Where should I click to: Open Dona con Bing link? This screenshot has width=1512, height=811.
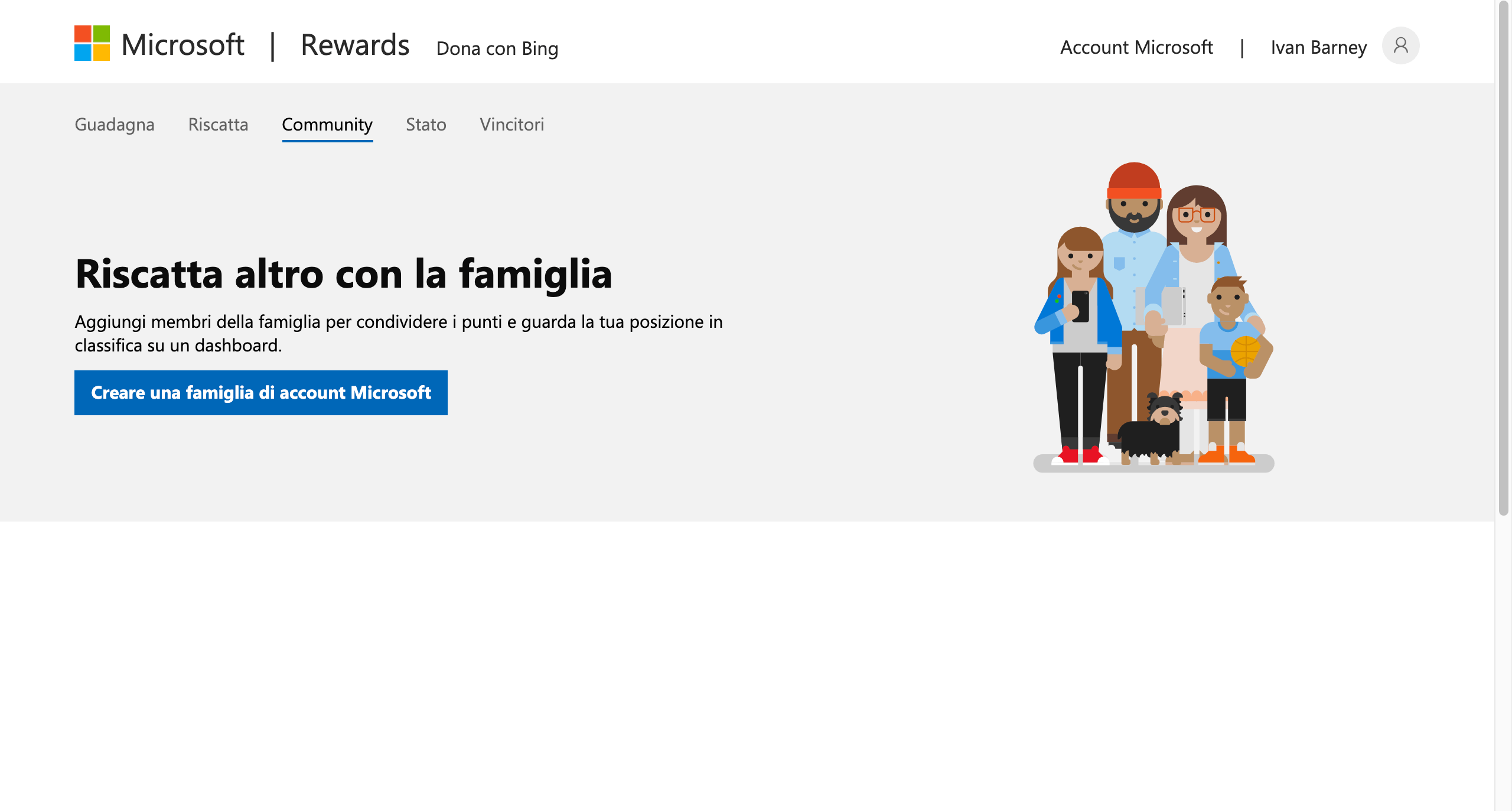[x=497, y=48]
